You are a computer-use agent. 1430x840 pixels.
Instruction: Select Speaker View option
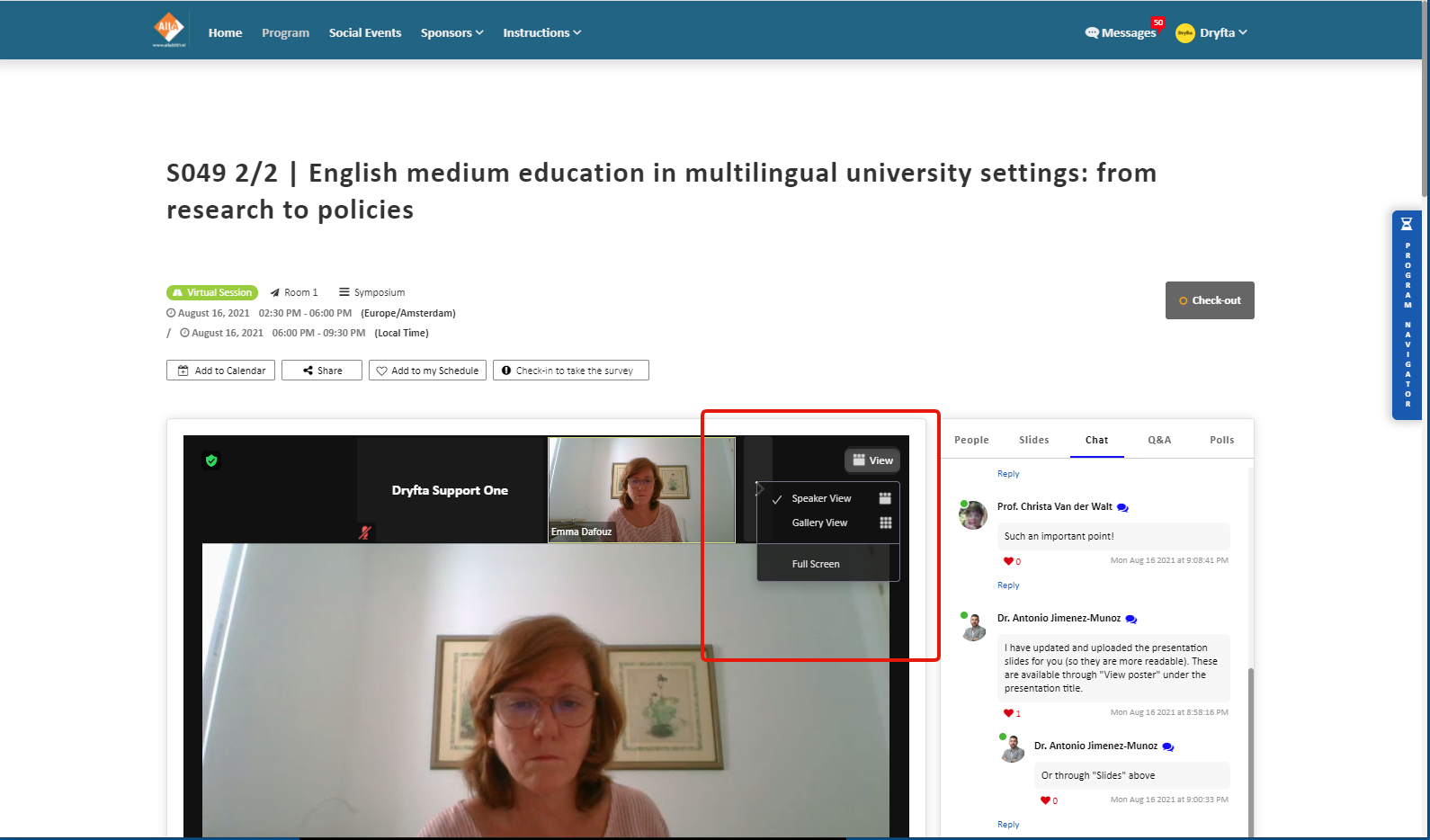coord(821,498)
